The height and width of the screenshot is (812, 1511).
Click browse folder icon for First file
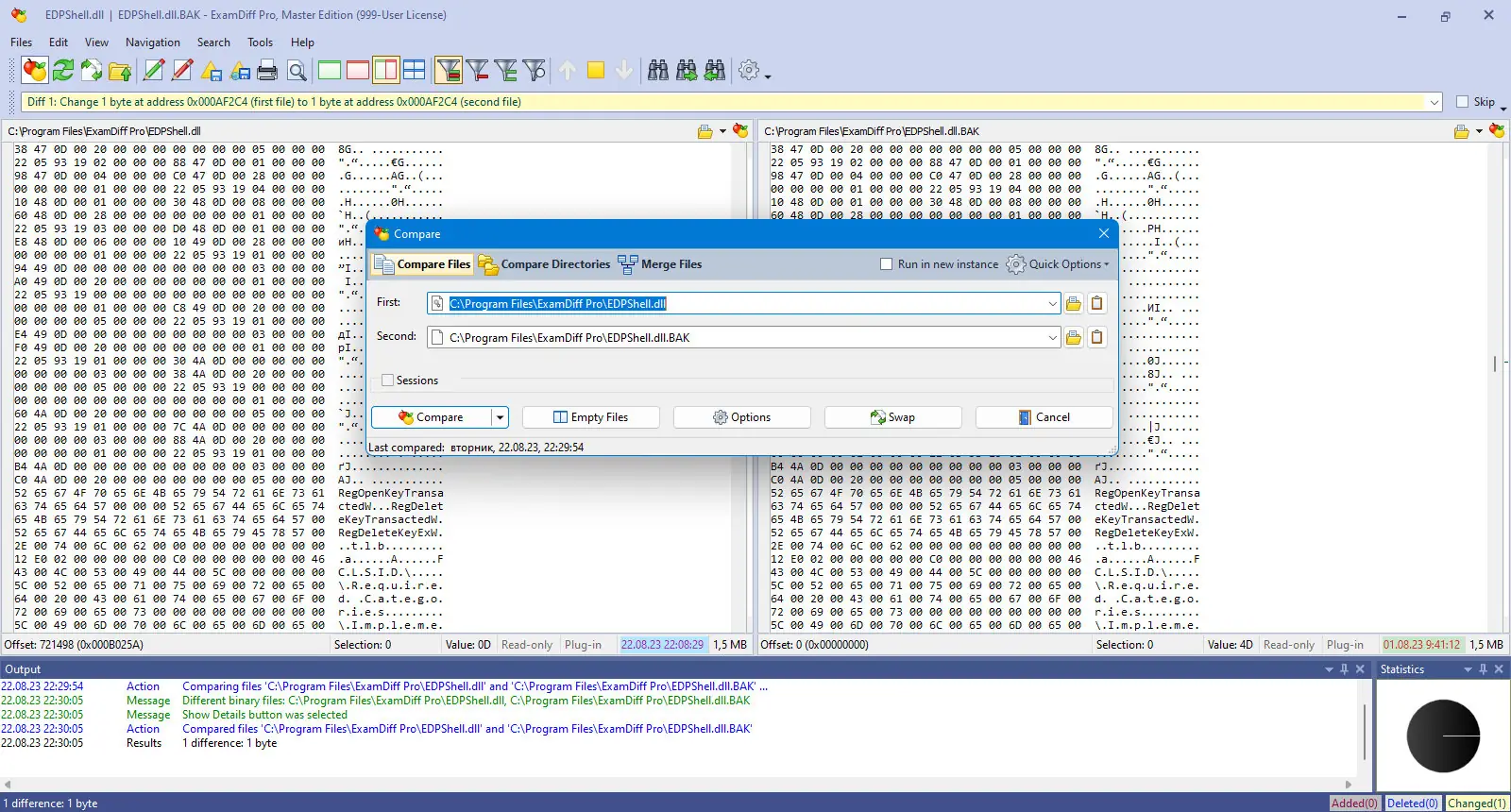[x=1074, y=303]
